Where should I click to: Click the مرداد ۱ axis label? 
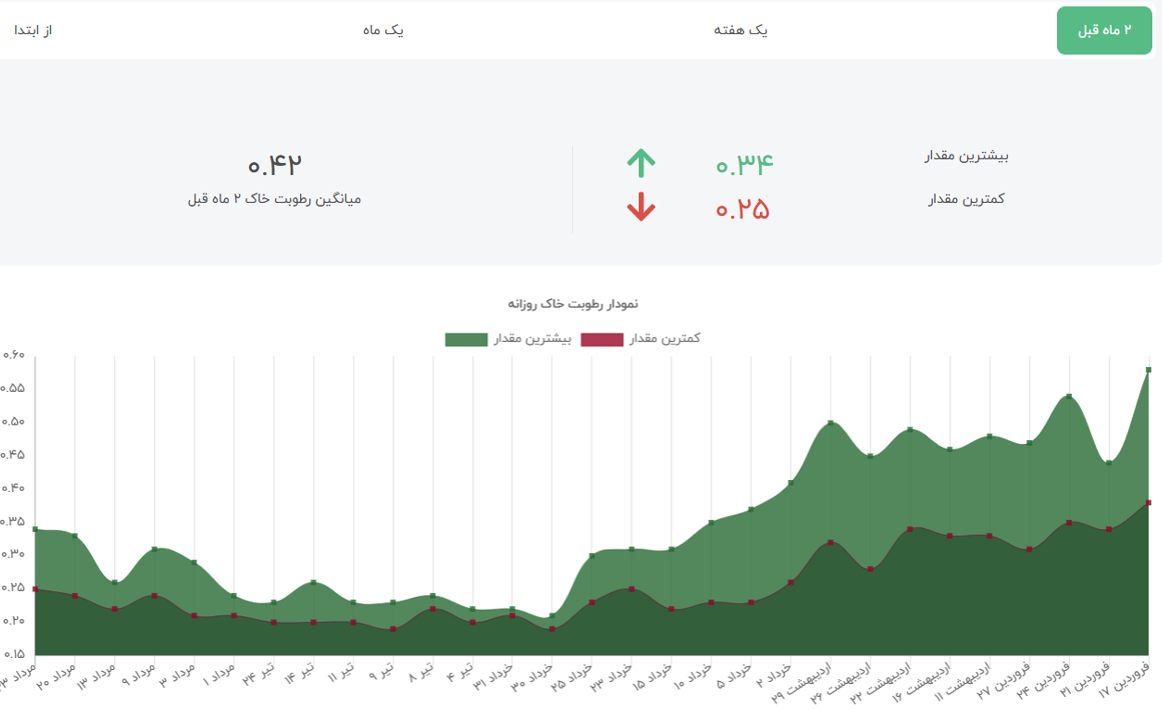click(x=219, y=674)
